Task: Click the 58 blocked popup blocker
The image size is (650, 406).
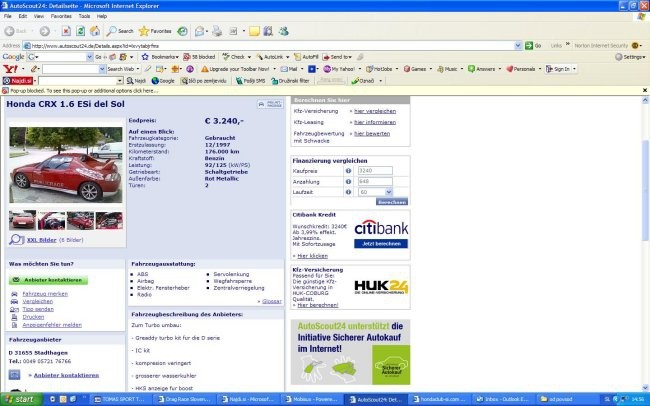Action: click(199, 57)
